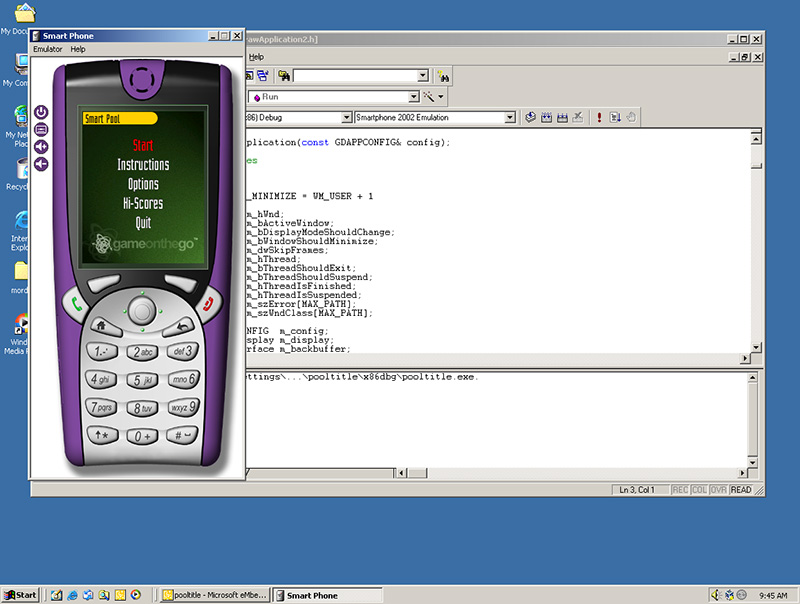This screenshot has height=604, width=800.
Task: Click the emulator volume up icon
Action: click(x=41, y=147)
